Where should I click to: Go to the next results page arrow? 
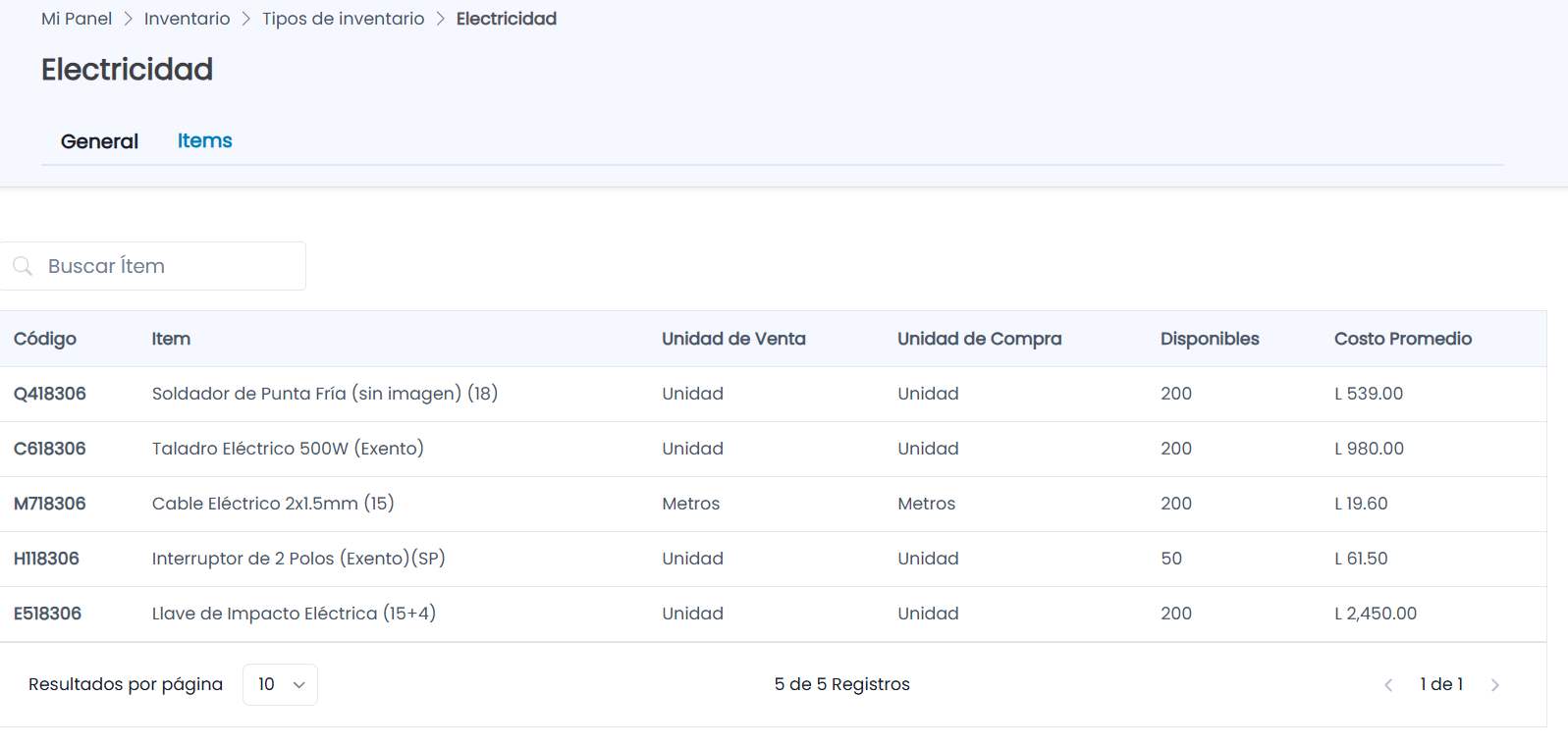pos(1495,685)
